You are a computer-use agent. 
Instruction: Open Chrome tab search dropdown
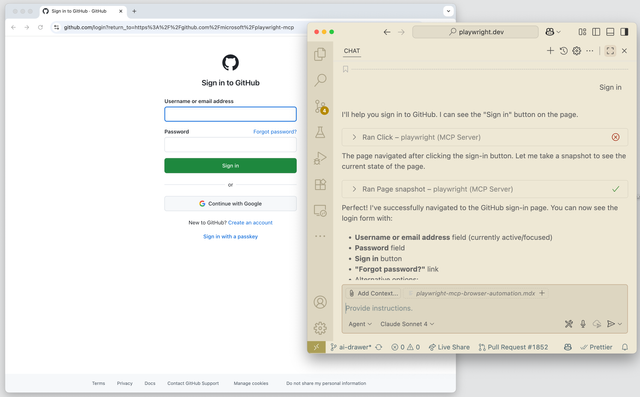click(448, 11)
